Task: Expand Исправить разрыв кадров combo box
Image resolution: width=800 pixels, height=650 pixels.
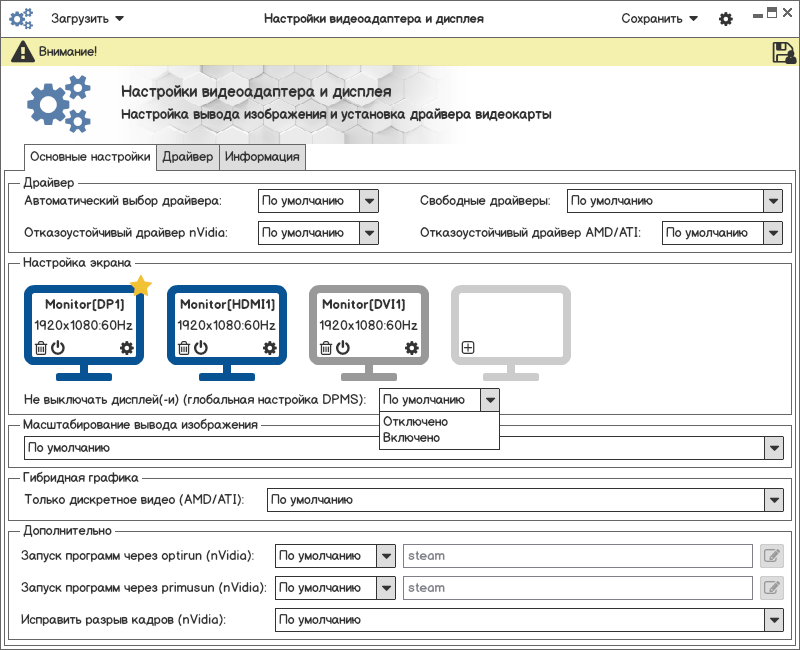Action: [x=529, y=620]
